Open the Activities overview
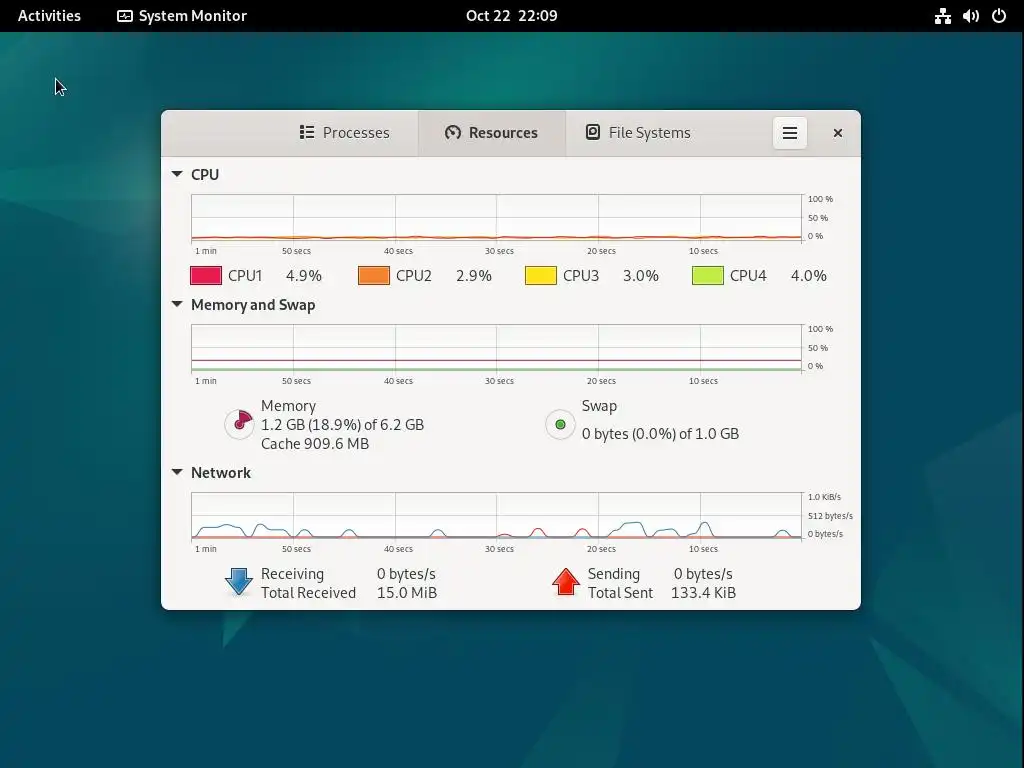The width and height of the screenshot is (1024, 768). tap(49, 16)
